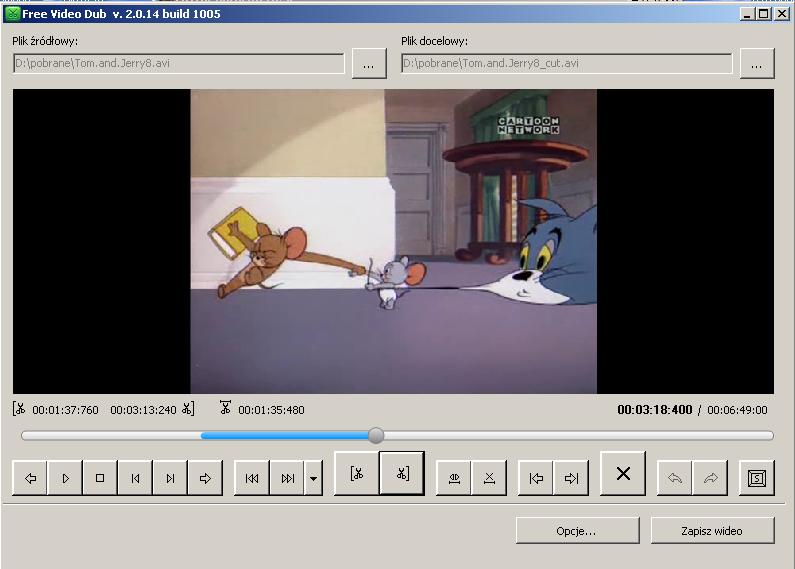Screen dimensions: 795x569
Task: Click Zapisz wideo to save video
Action: (712, 530)
